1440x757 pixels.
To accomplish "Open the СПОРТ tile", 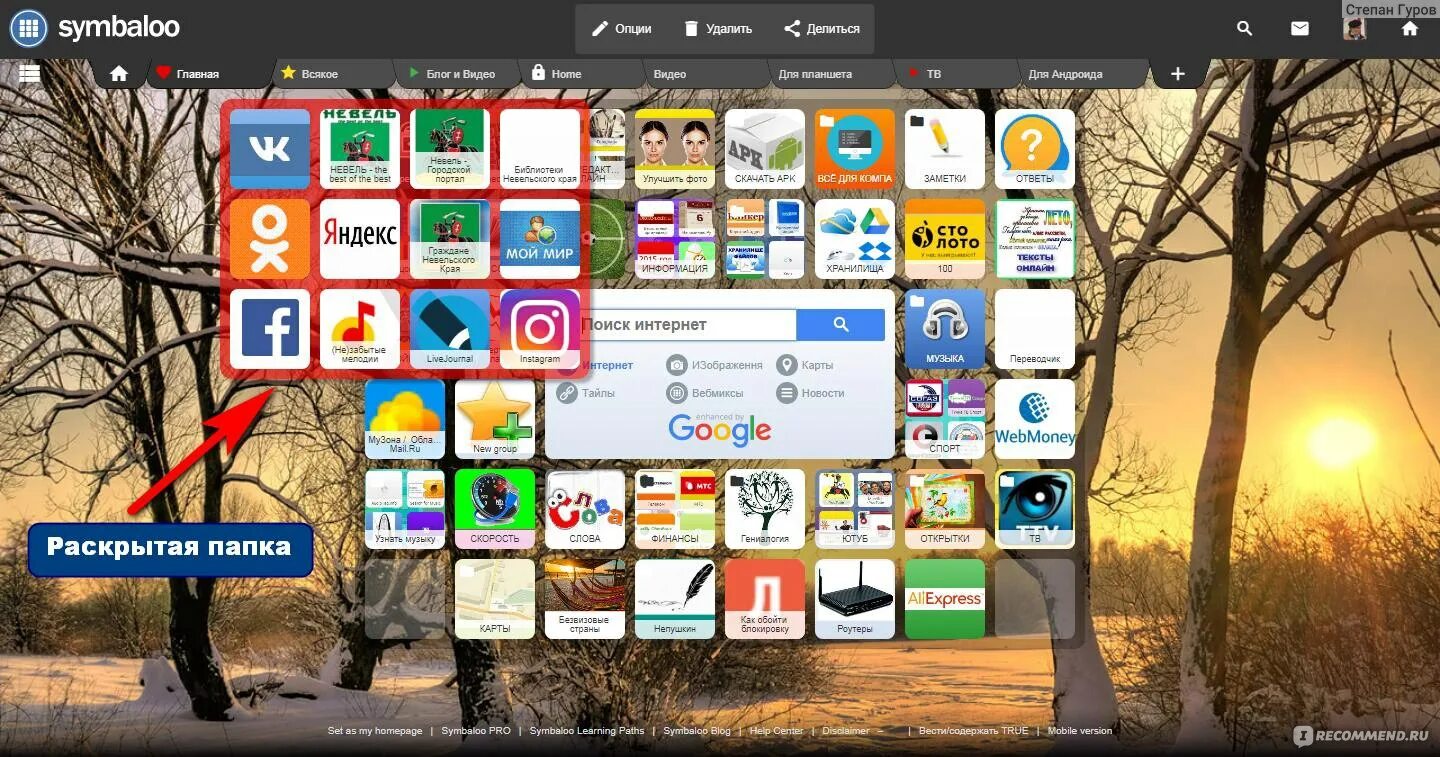I will 945,419.
